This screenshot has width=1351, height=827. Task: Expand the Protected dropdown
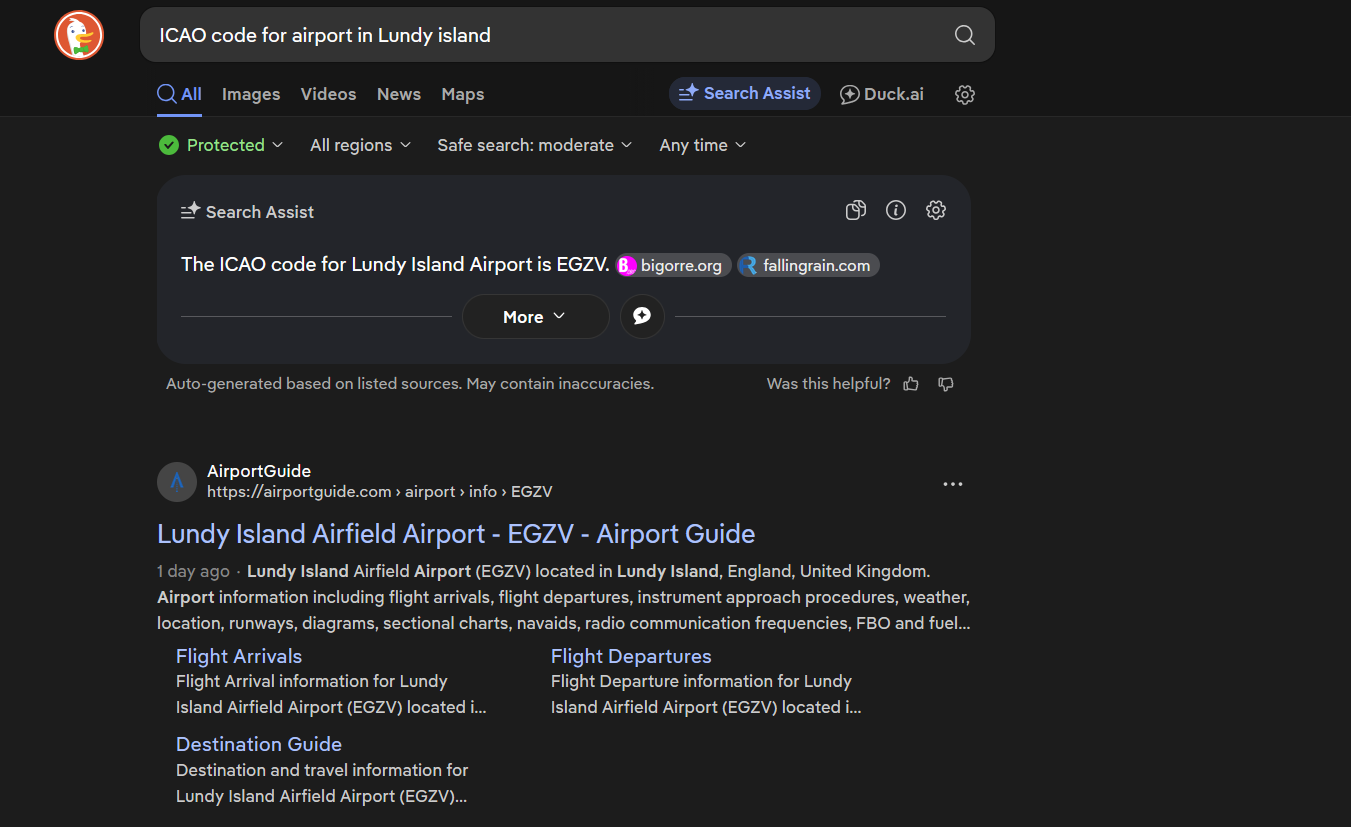click(x=221, y=145)
